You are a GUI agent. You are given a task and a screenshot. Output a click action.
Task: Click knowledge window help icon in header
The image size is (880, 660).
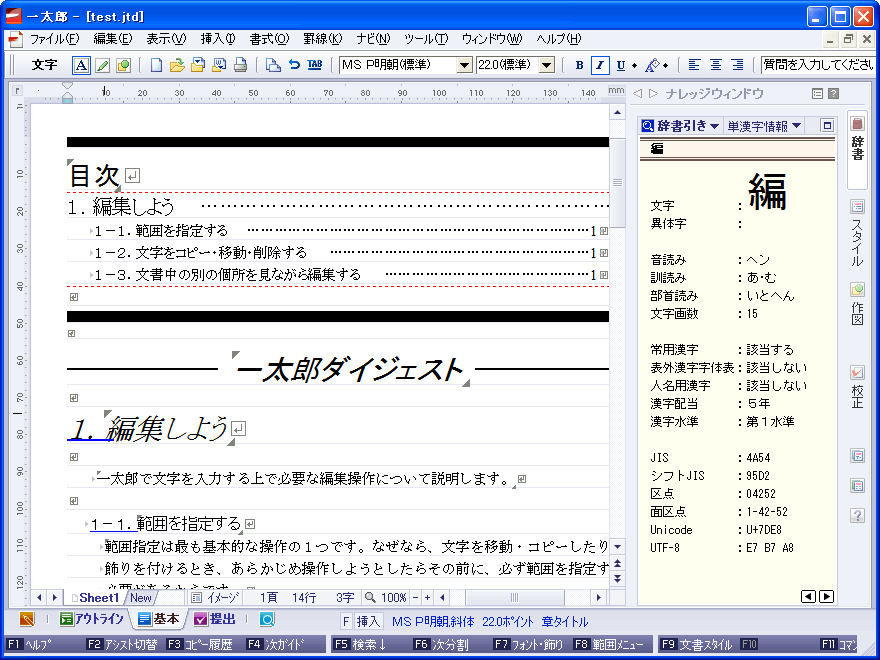point(834,94)
